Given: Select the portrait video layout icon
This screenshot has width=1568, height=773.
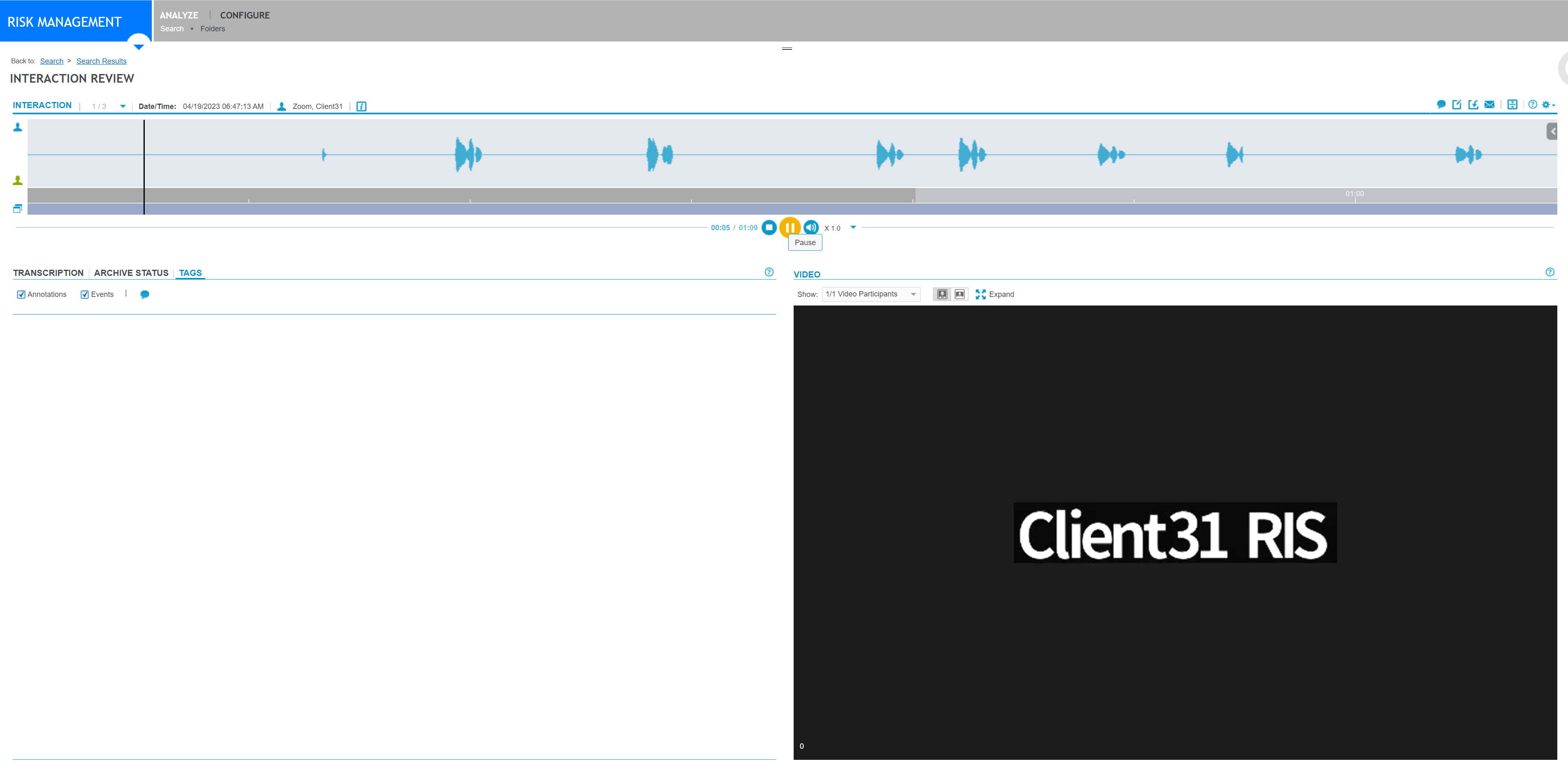Looking at the screenshot, I should (x=942, y=294).
